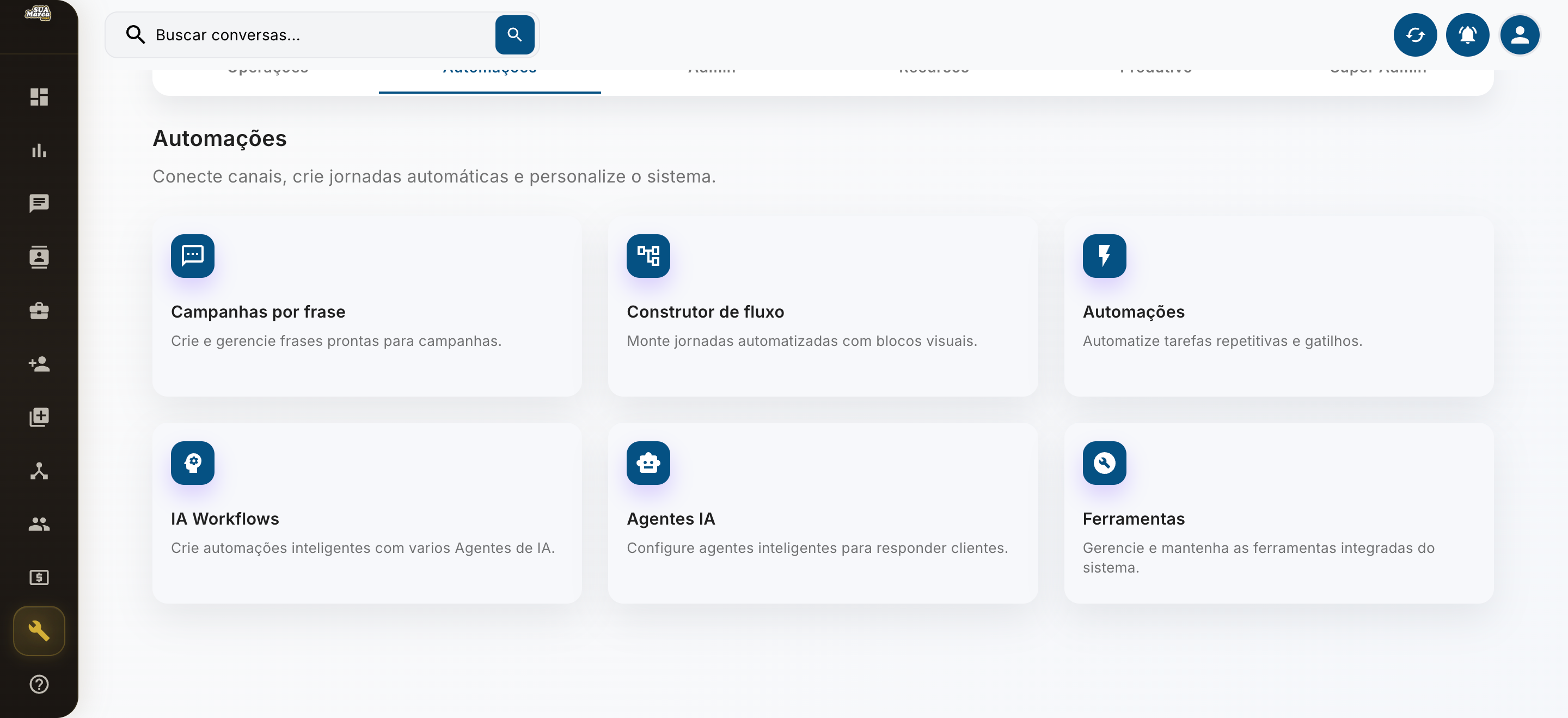Click the lightning bolt Automações card icon

1104,256
